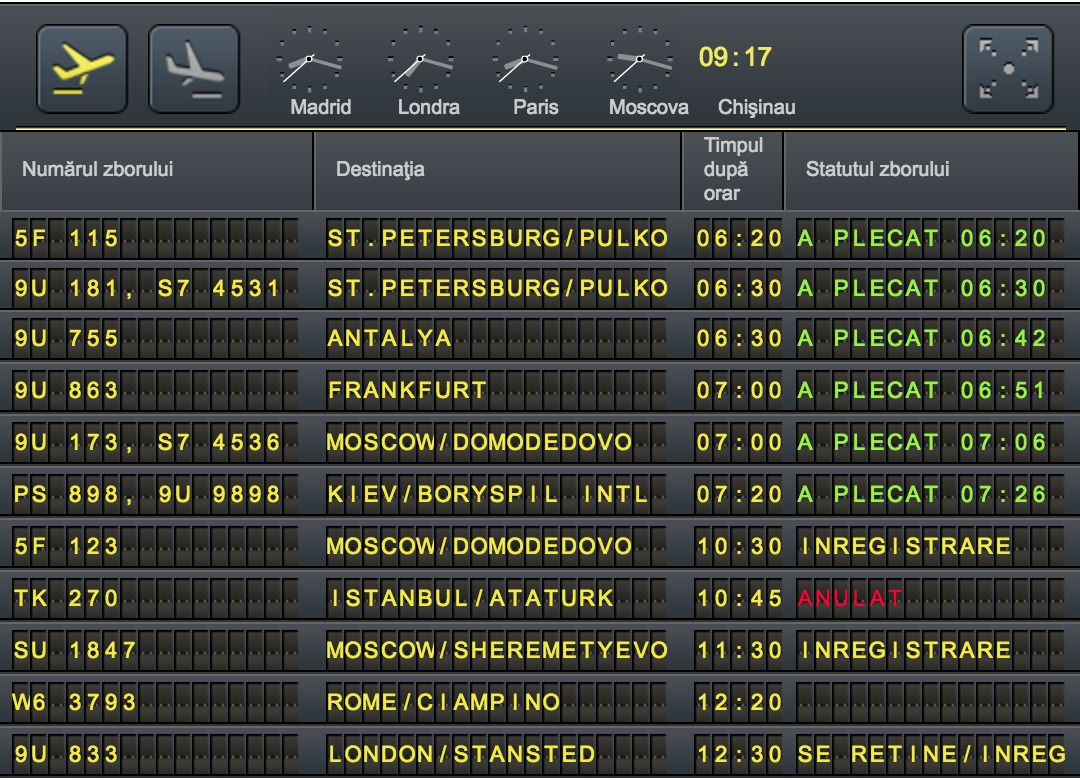Click status A PLECAT 06:51
The image size is (1080, 780).
[922, 390]
